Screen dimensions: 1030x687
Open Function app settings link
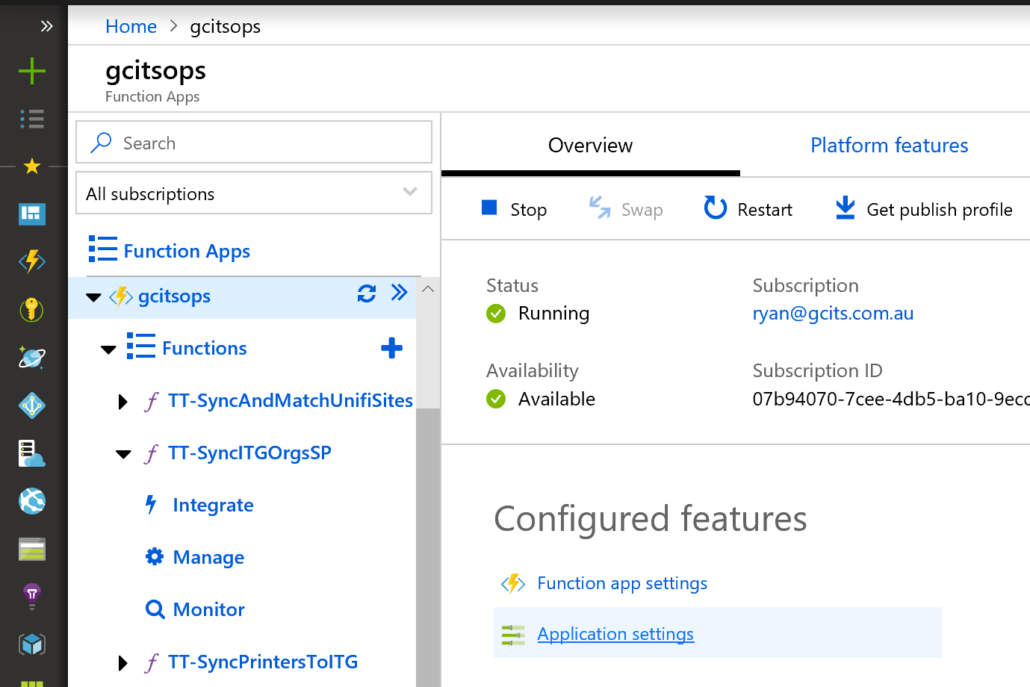pyautogui.click(x=622, y=583)
